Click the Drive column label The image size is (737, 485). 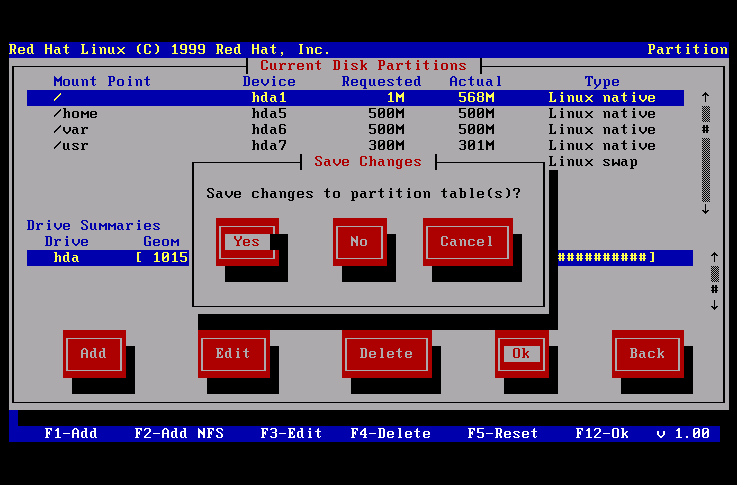67,242
